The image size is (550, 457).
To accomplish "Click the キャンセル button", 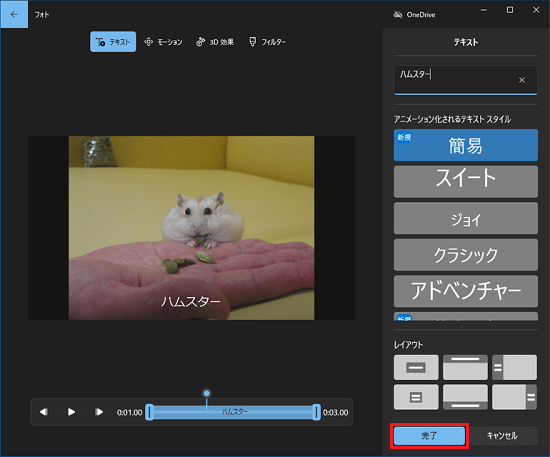I will [502, 436].
